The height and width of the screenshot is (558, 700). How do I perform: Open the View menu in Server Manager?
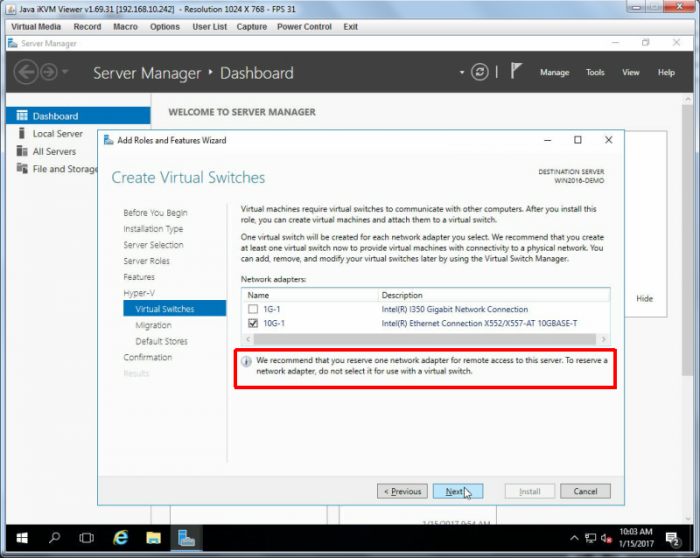pyautogui.click(x=631, y=72)
